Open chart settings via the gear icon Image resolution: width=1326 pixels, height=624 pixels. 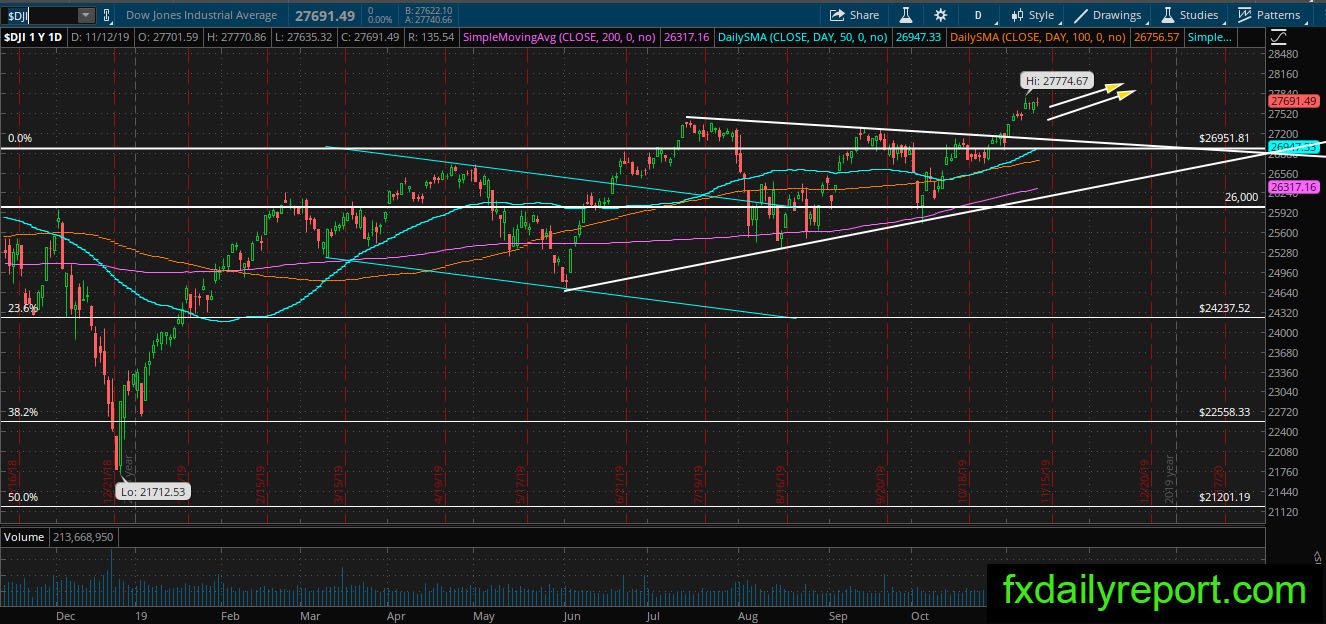(x=940, y=15)
